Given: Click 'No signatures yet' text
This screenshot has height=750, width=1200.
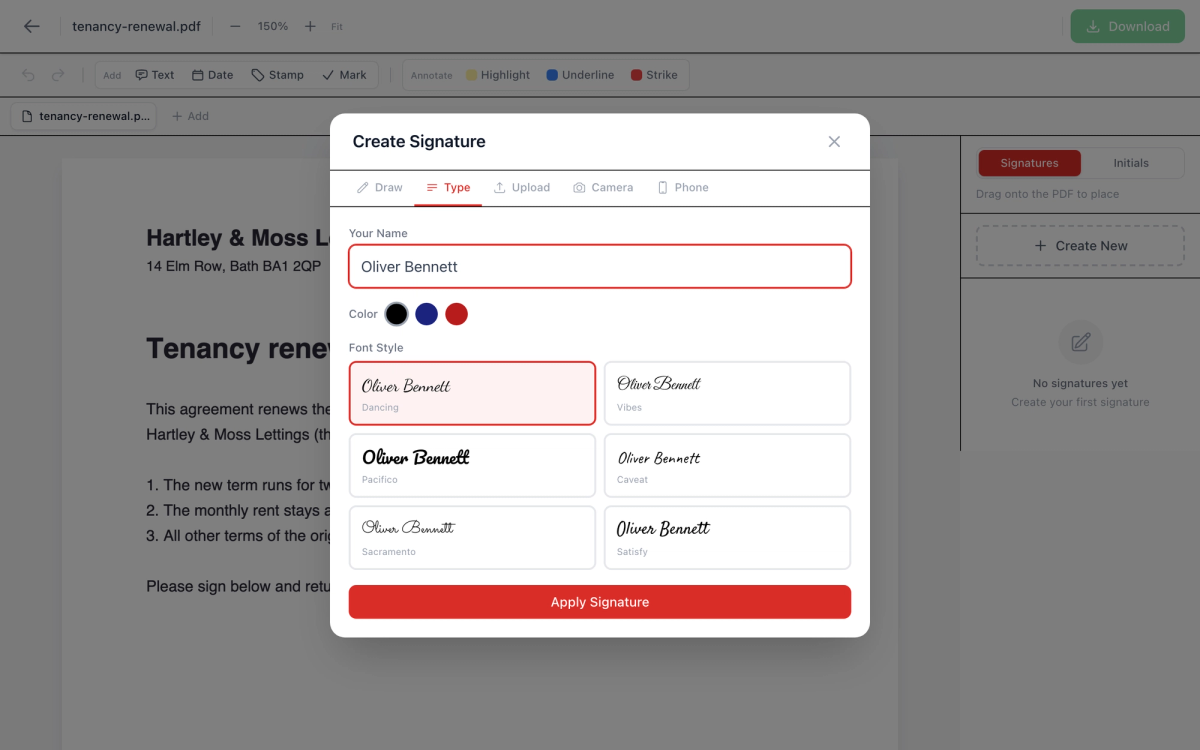Looking at the screenshot, I should pos(1080,383).
